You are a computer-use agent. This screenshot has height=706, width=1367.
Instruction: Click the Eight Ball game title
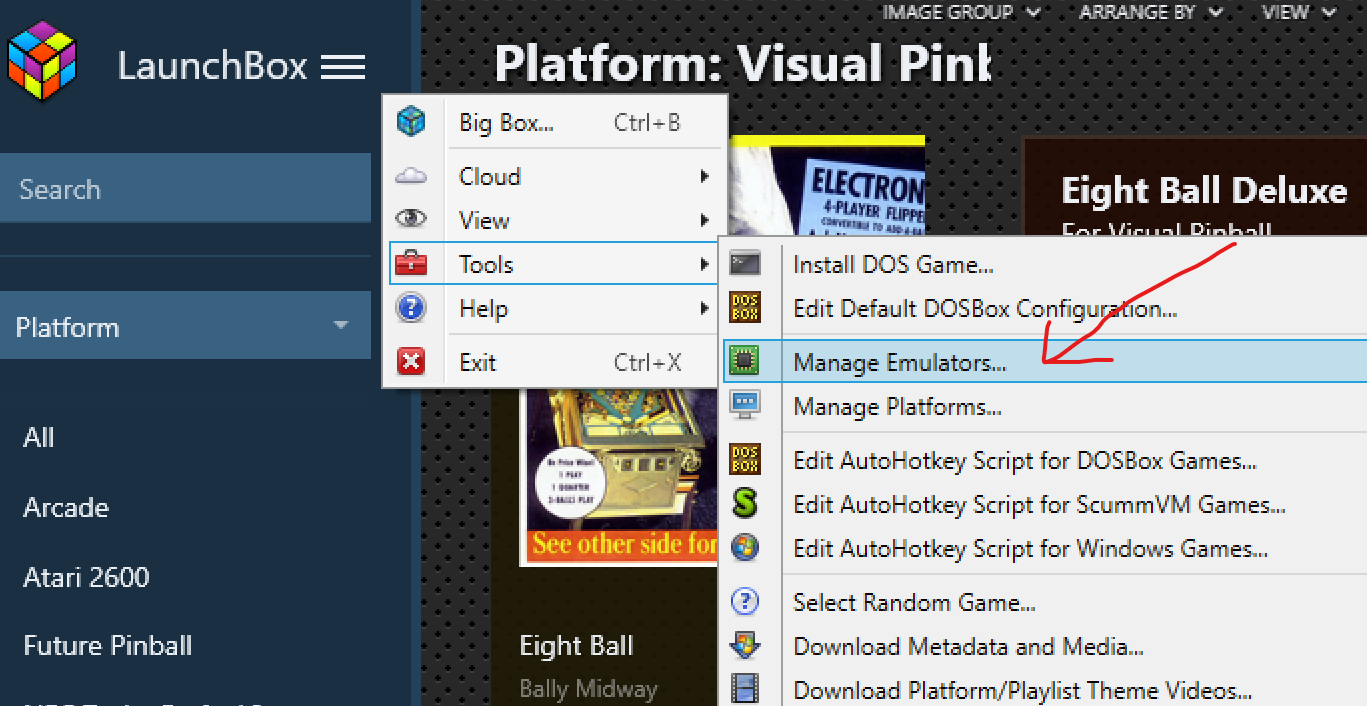point(577,646)
